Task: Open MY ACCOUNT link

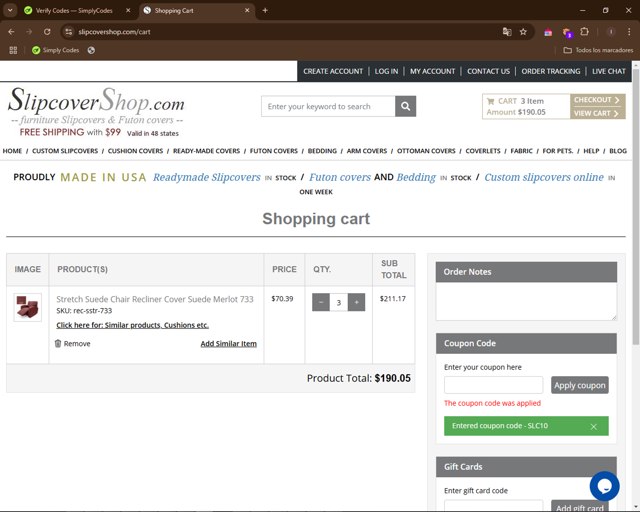Action: tap(432, 71)
